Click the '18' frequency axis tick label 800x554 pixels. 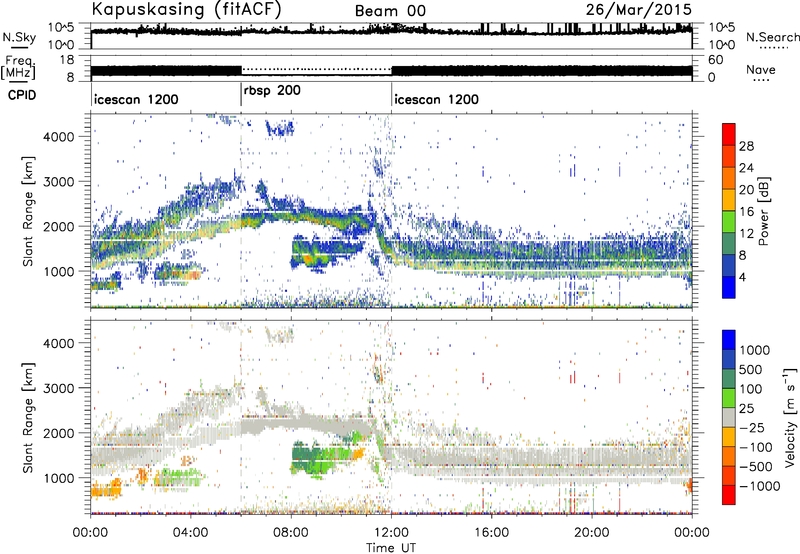click(x=67, y=60)
